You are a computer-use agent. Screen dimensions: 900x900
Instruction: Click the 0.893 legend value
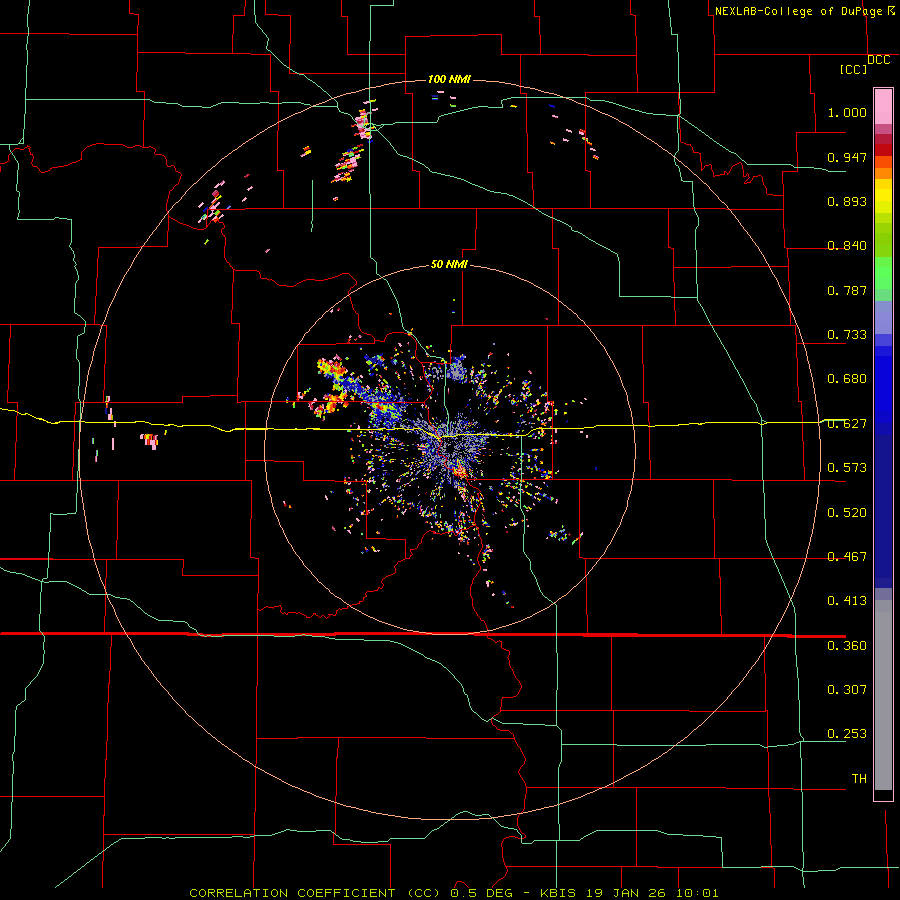click(847, 201)
